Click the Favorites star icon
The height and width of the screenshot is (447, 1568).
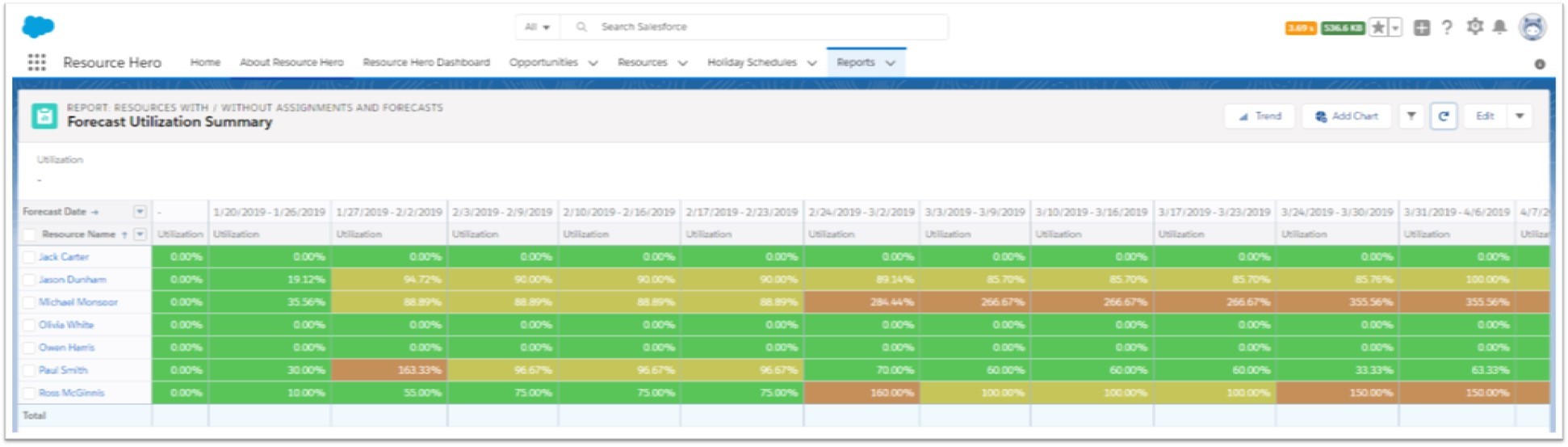(1379, 27)
